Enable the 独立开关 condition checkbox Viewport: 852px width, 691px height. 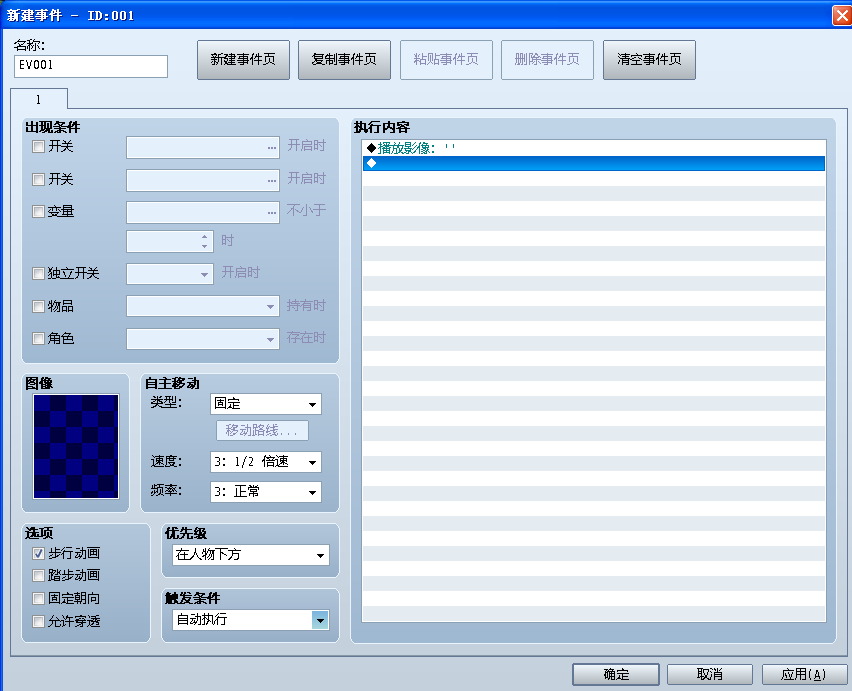[38, 273]
